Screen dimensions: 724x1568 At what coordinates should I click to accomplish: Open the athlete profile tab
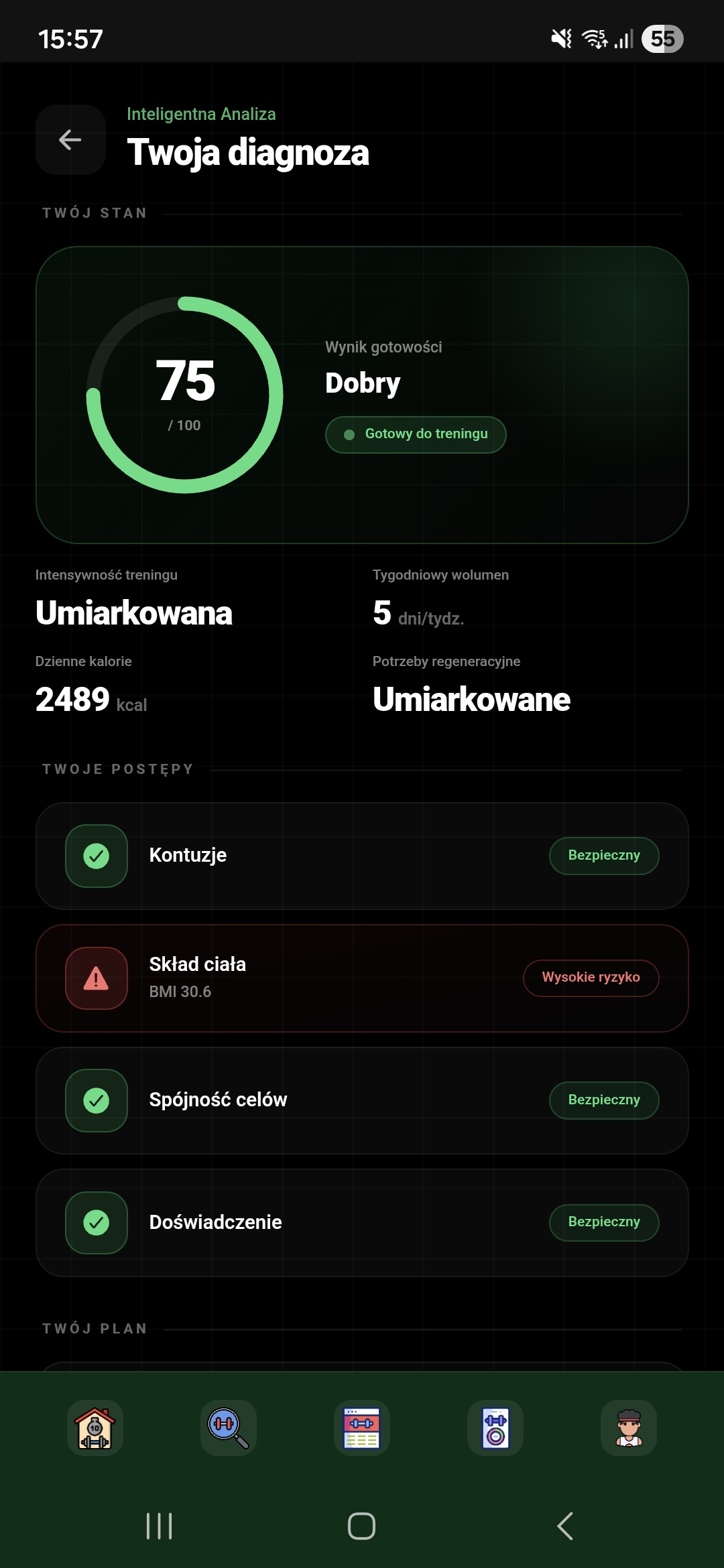click(x=629, y=1427)
